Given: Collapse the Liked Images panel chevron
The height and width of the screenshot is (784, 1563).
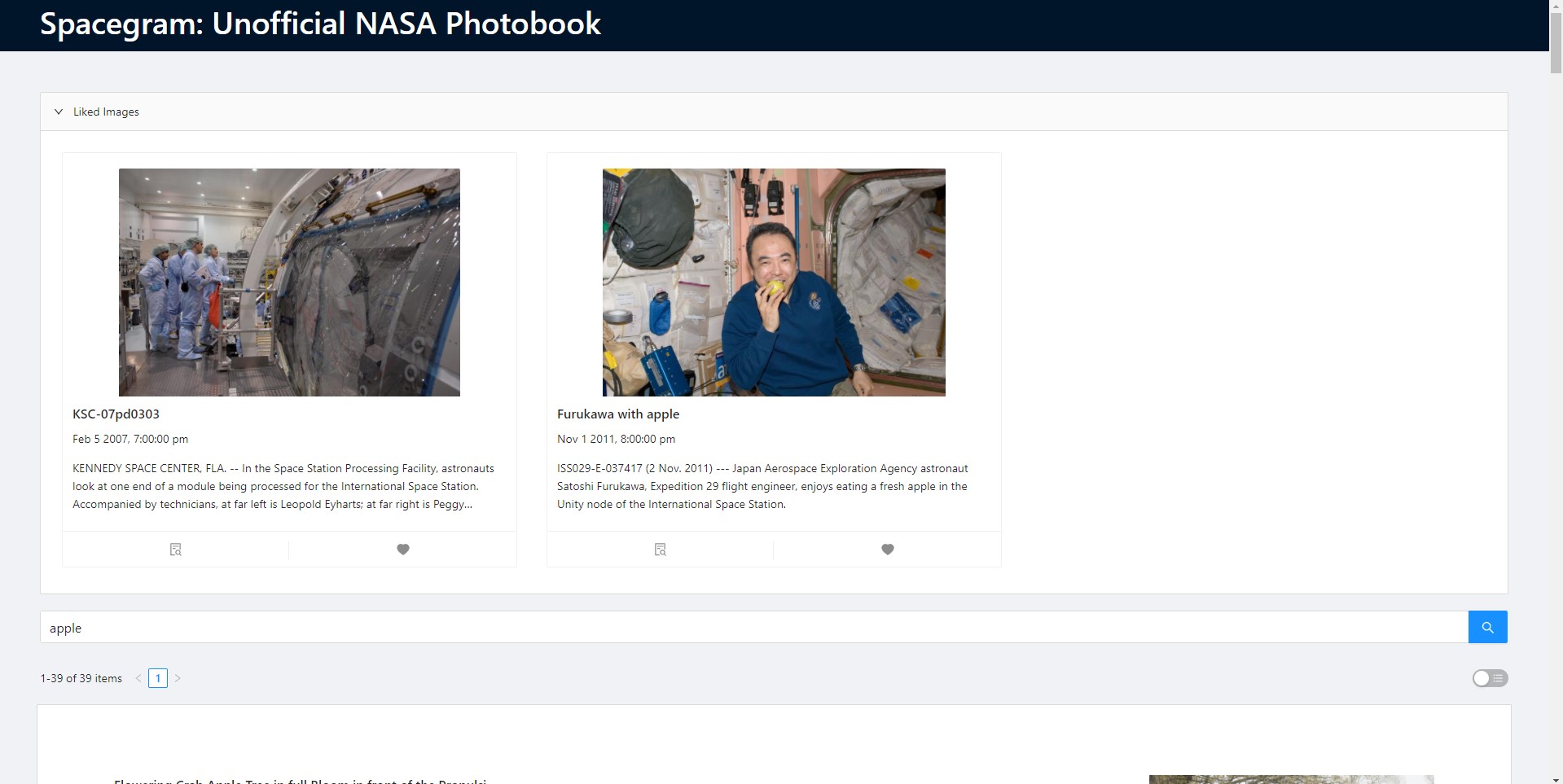Looking at the screenshot, I should (59, 112).
